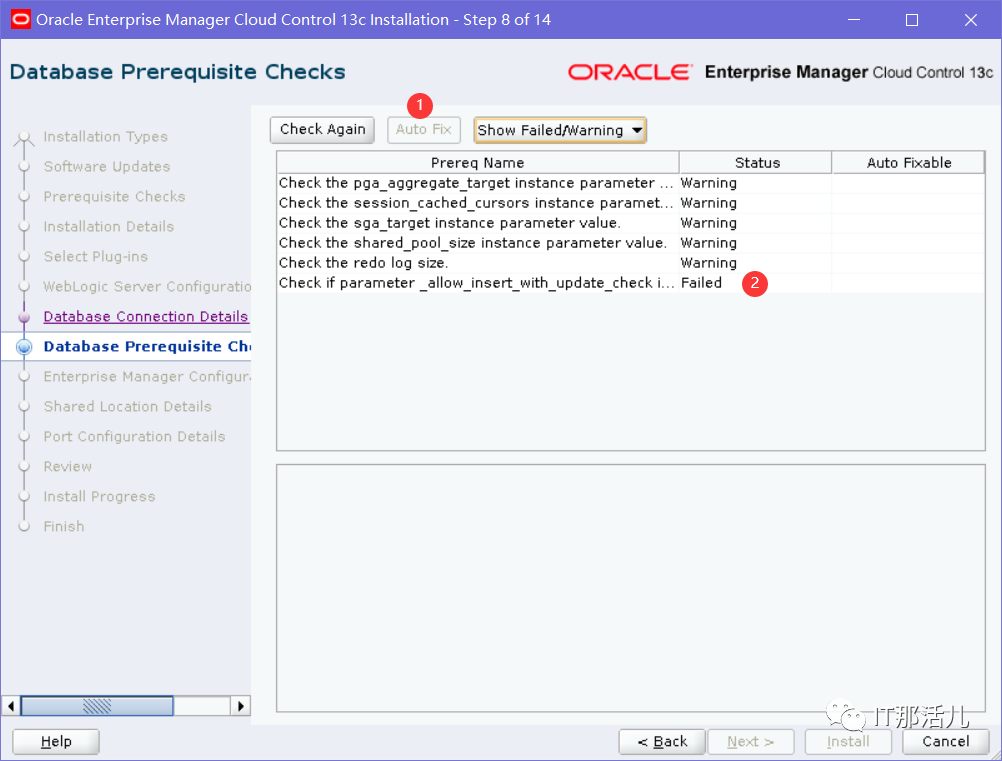
Task: Select the shared_pool_size parameter row
Action: click(631, 243)
